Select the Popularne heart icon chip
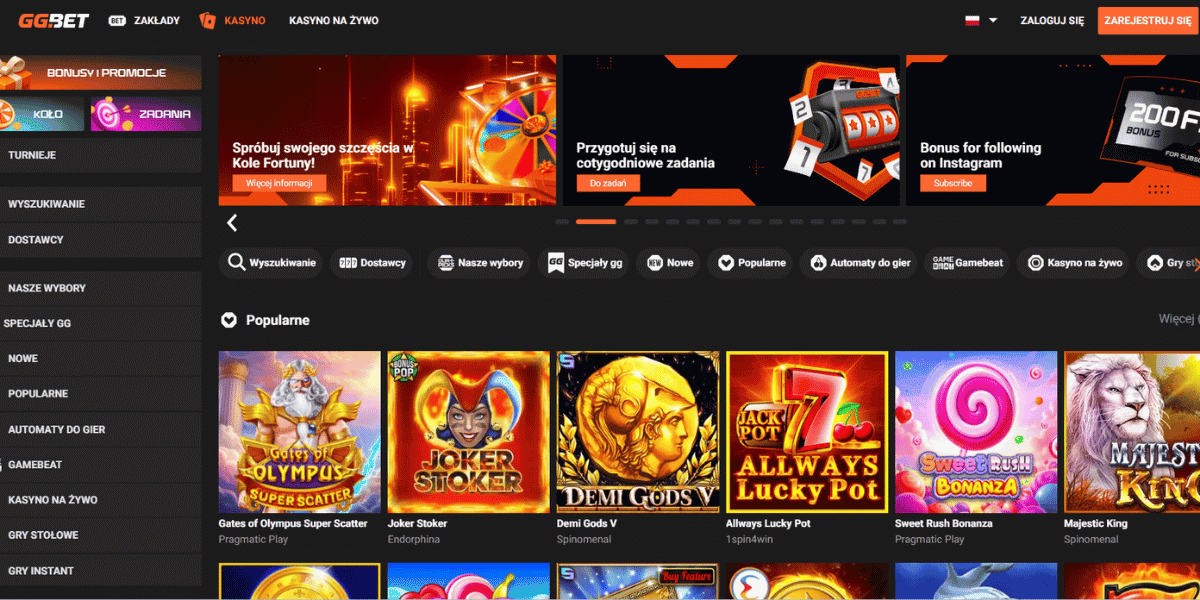 pos(752,263)
